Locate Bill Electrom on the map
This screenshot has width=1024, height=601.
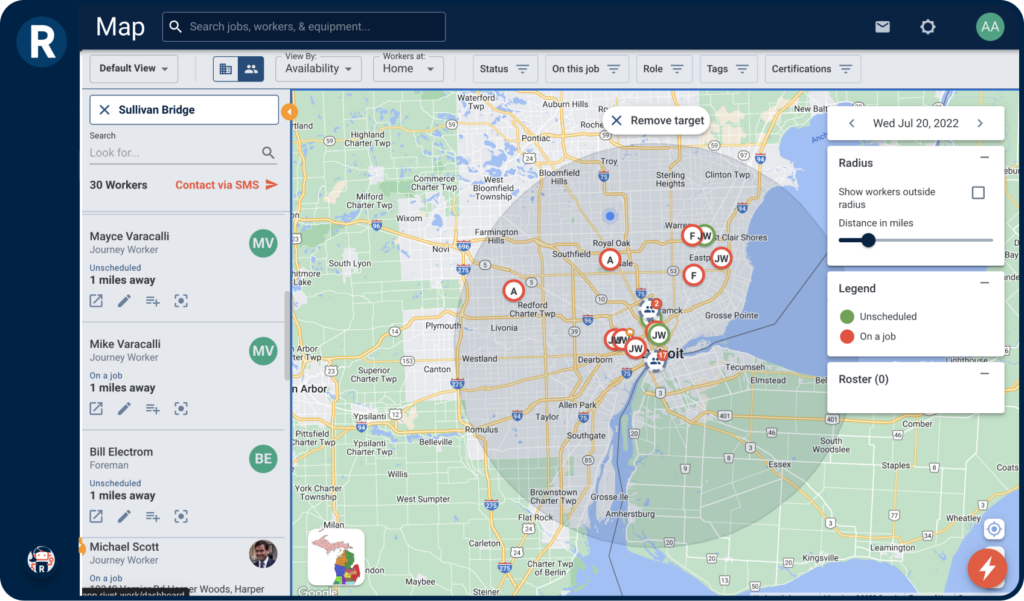(181, 516)
